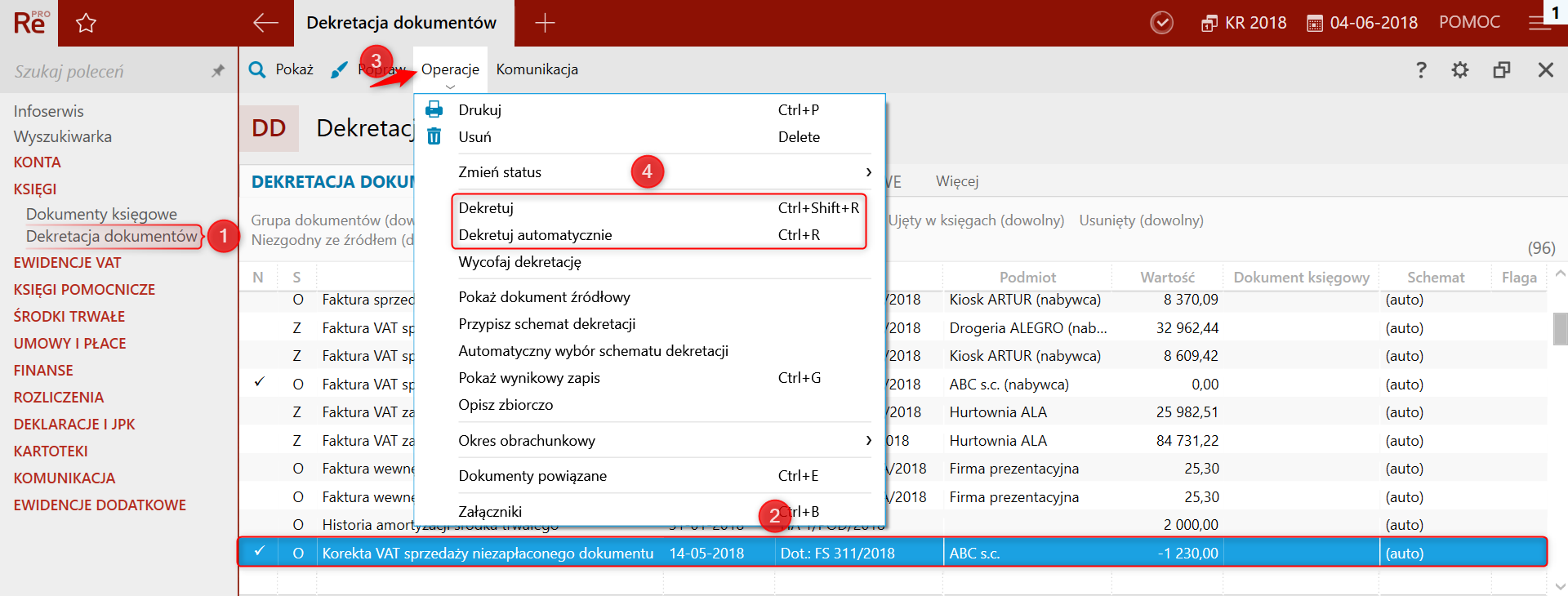Toggle checkmark on ABC s.c. (nabywca) row
The image size is (1568, 596).
tap(259, 382)
